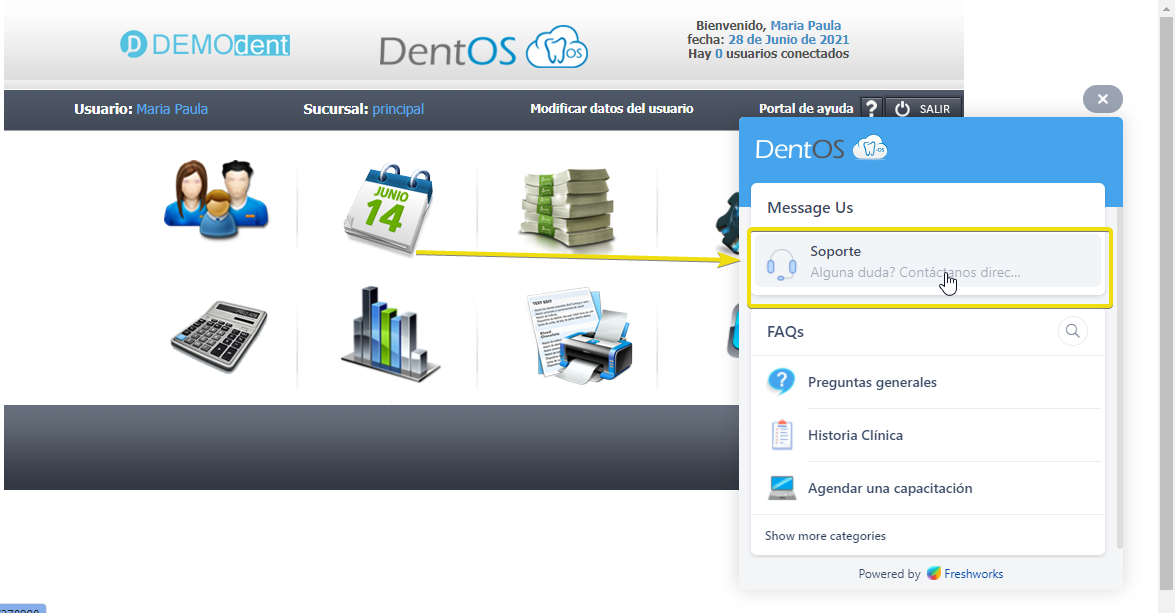Viewport: 1175px width, 613px height.
Task: Open the patients module people icon
Action: [x=216, y=199]
